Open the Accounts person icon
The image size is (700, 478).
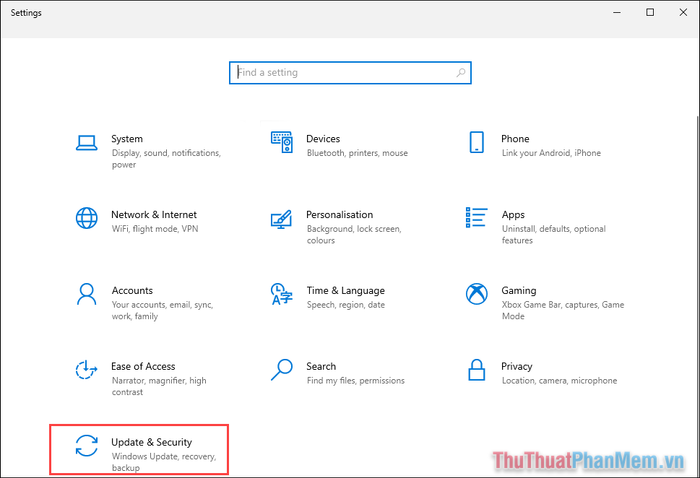click(x=87, y=294)
